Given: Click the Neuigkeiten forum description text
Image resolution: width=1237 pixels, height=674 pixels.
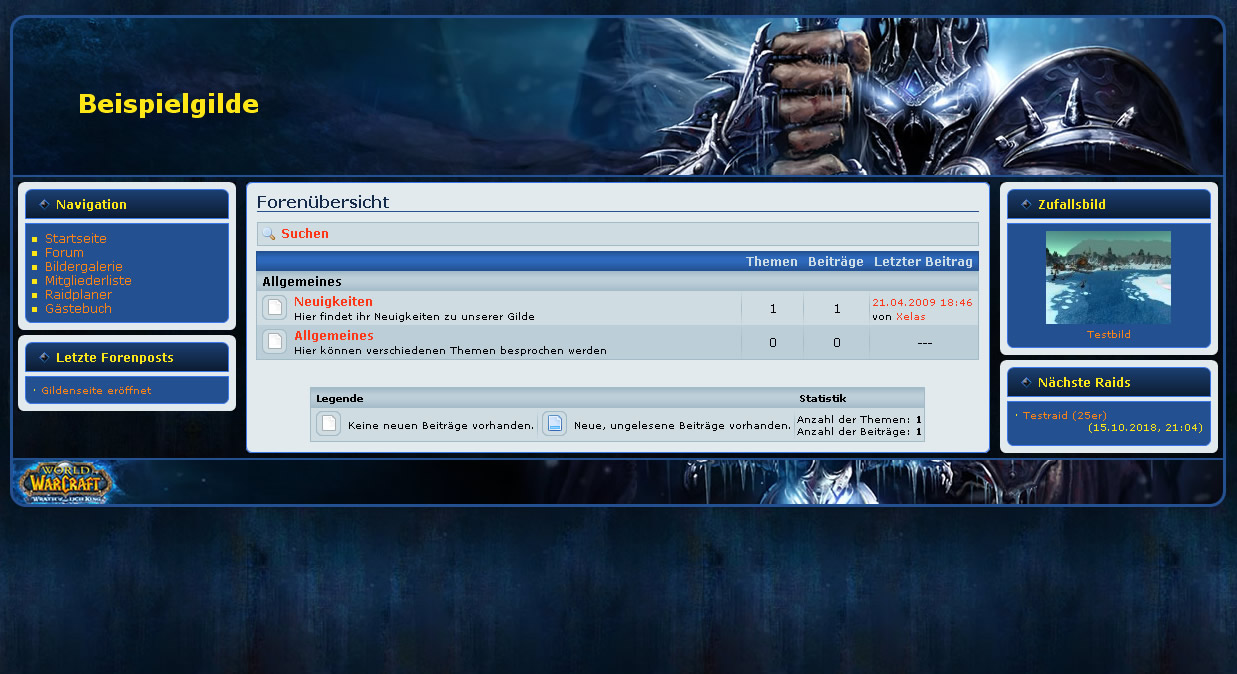Looking at the screenshot, I should [414, 316].
